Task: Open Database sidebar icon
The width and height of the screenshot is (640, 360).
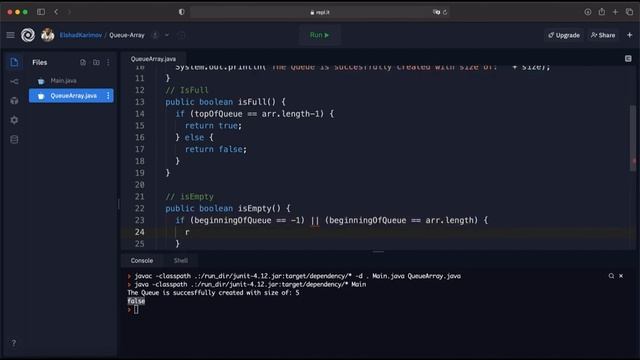Action: pyautogui.click(x=14, y=140)
